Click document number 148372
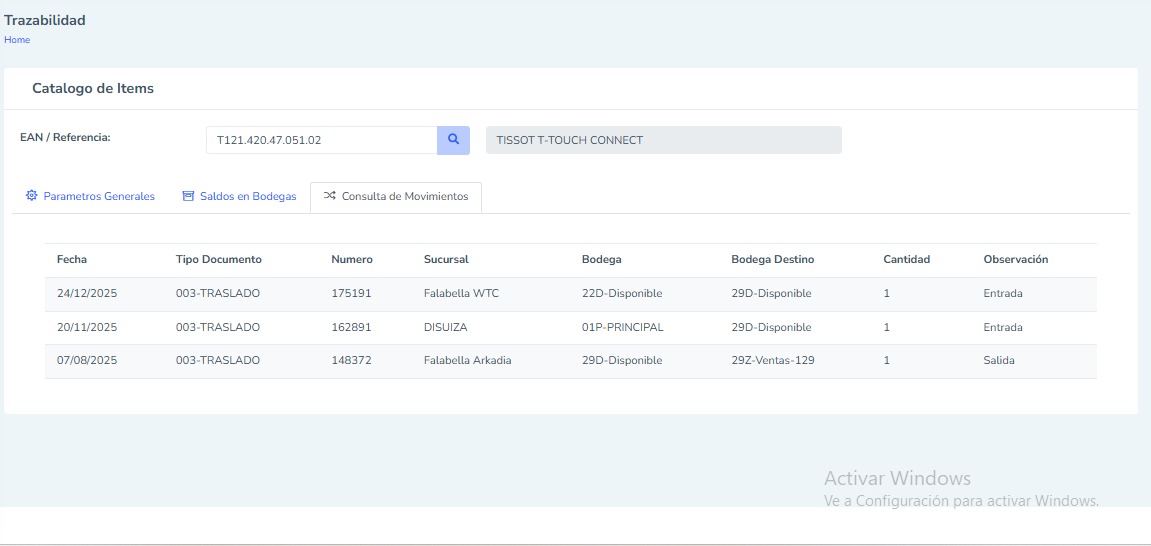Viewport: 1151px width, 546px height. 351,360
